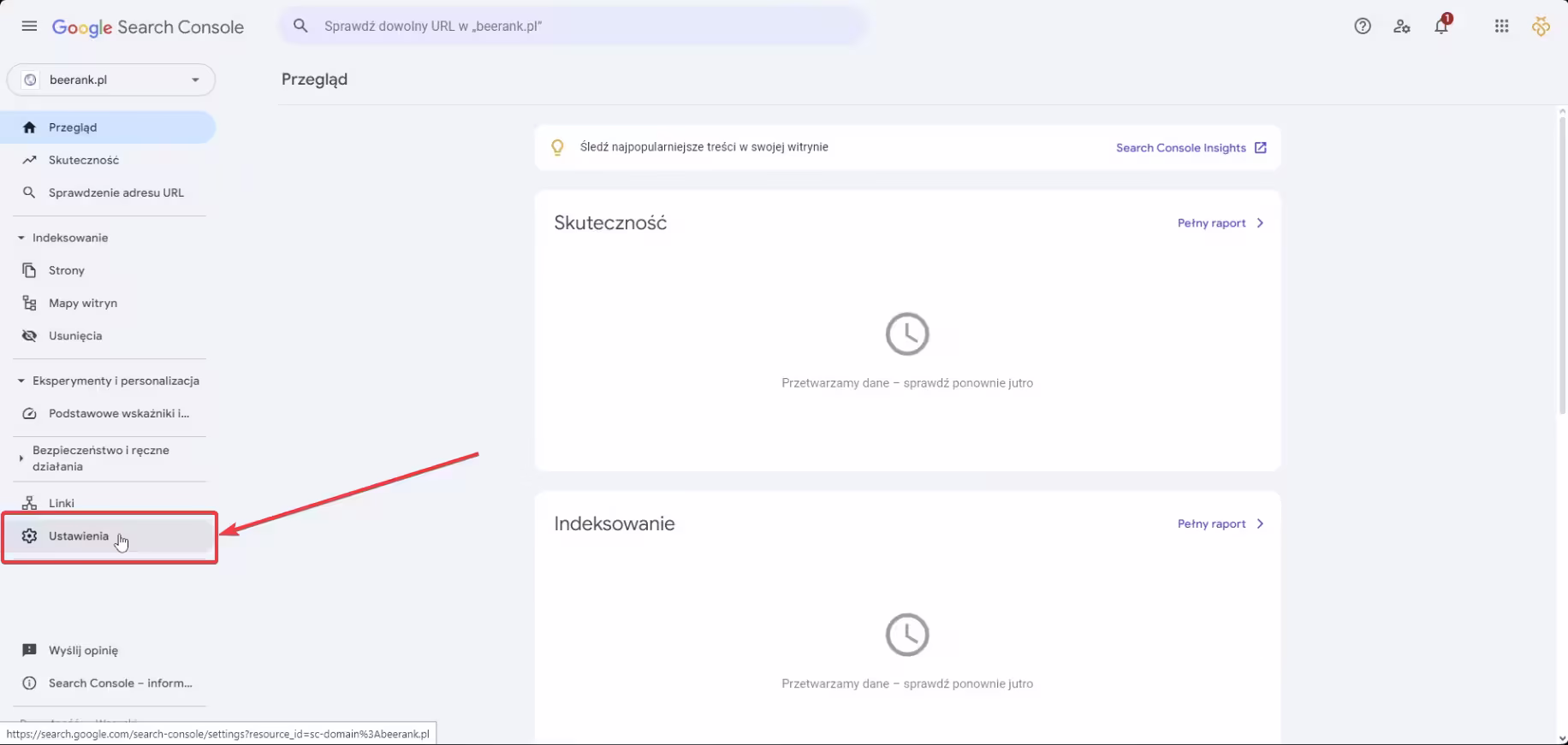The image size is (1568, 745).
Task: Open users and permissions icon
Action: [1402, 27]
